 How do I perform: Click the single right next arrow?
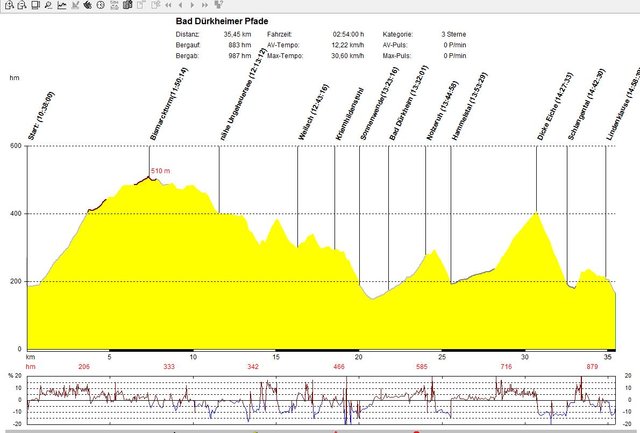[x=192, y=5]
